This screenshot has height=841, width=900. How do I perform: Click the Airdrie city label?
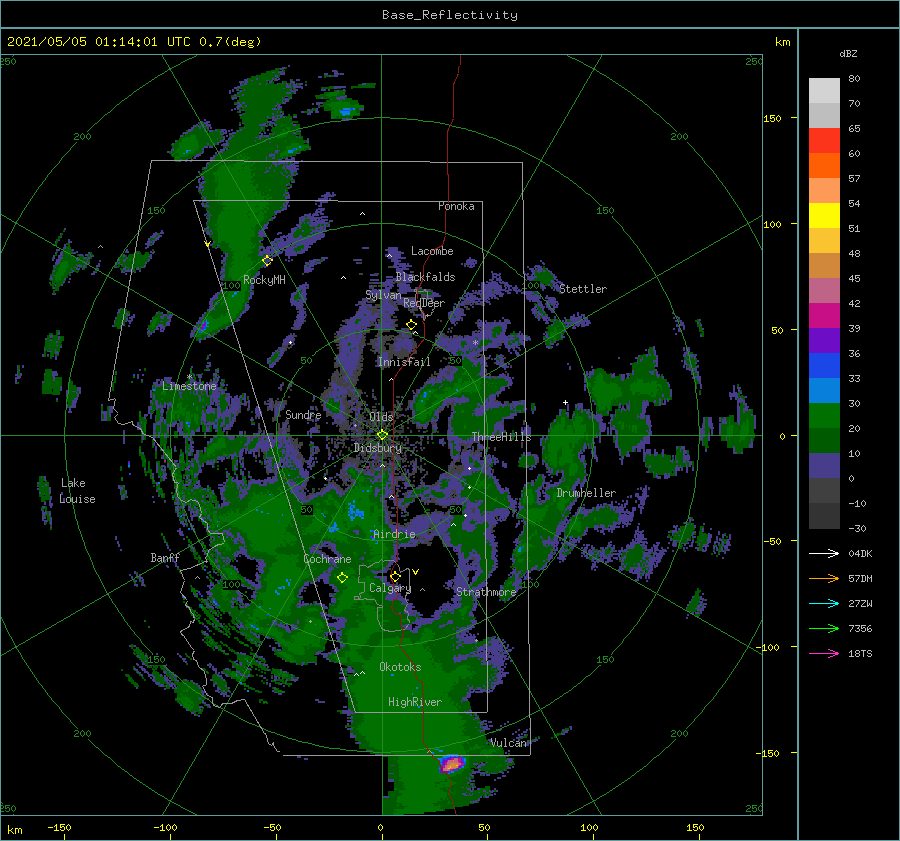click(x=394, y=534)
